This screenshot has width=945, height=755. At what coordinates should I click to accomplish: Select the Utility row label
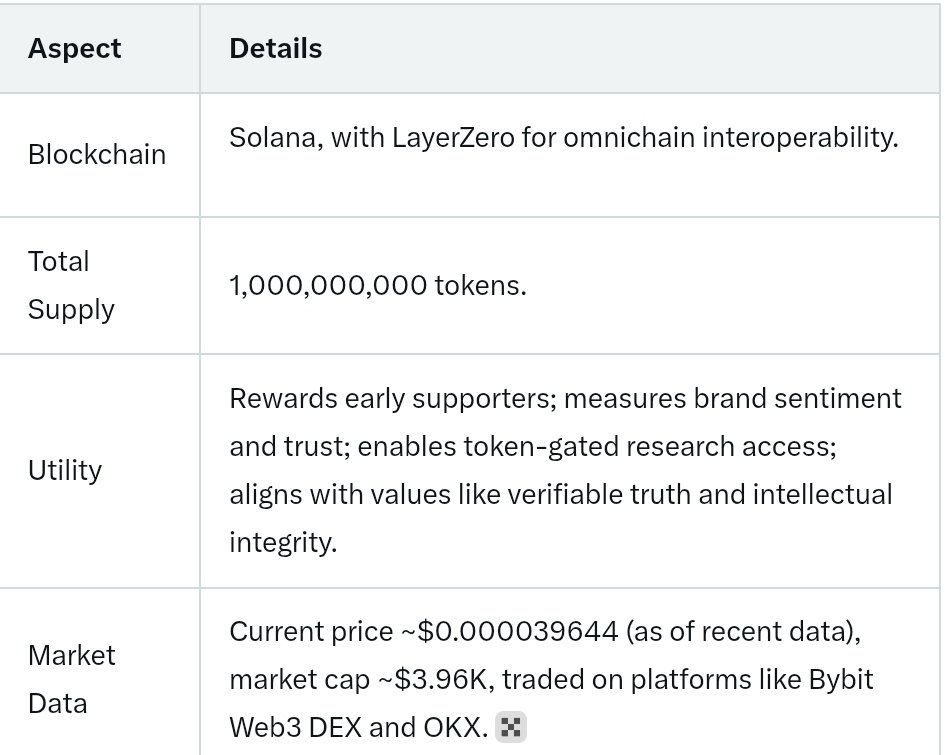pyautogui.click(x=64, y=470)
